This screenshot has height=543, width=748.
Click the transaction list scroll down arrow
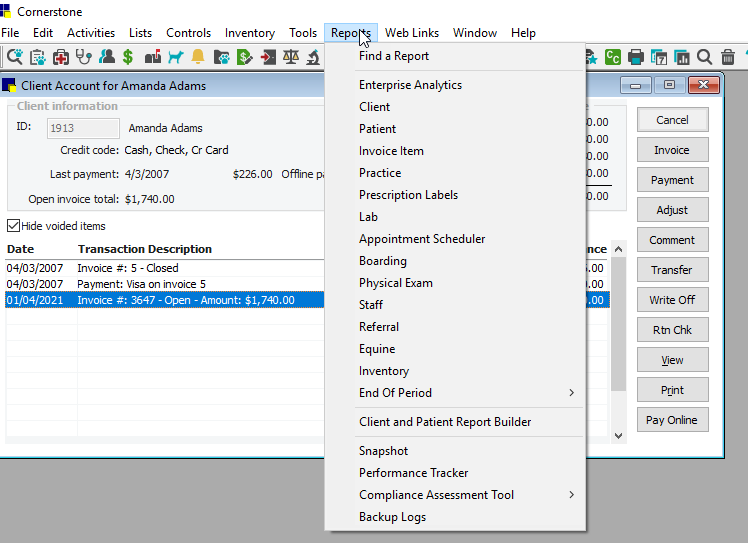(x=618, y=435)
